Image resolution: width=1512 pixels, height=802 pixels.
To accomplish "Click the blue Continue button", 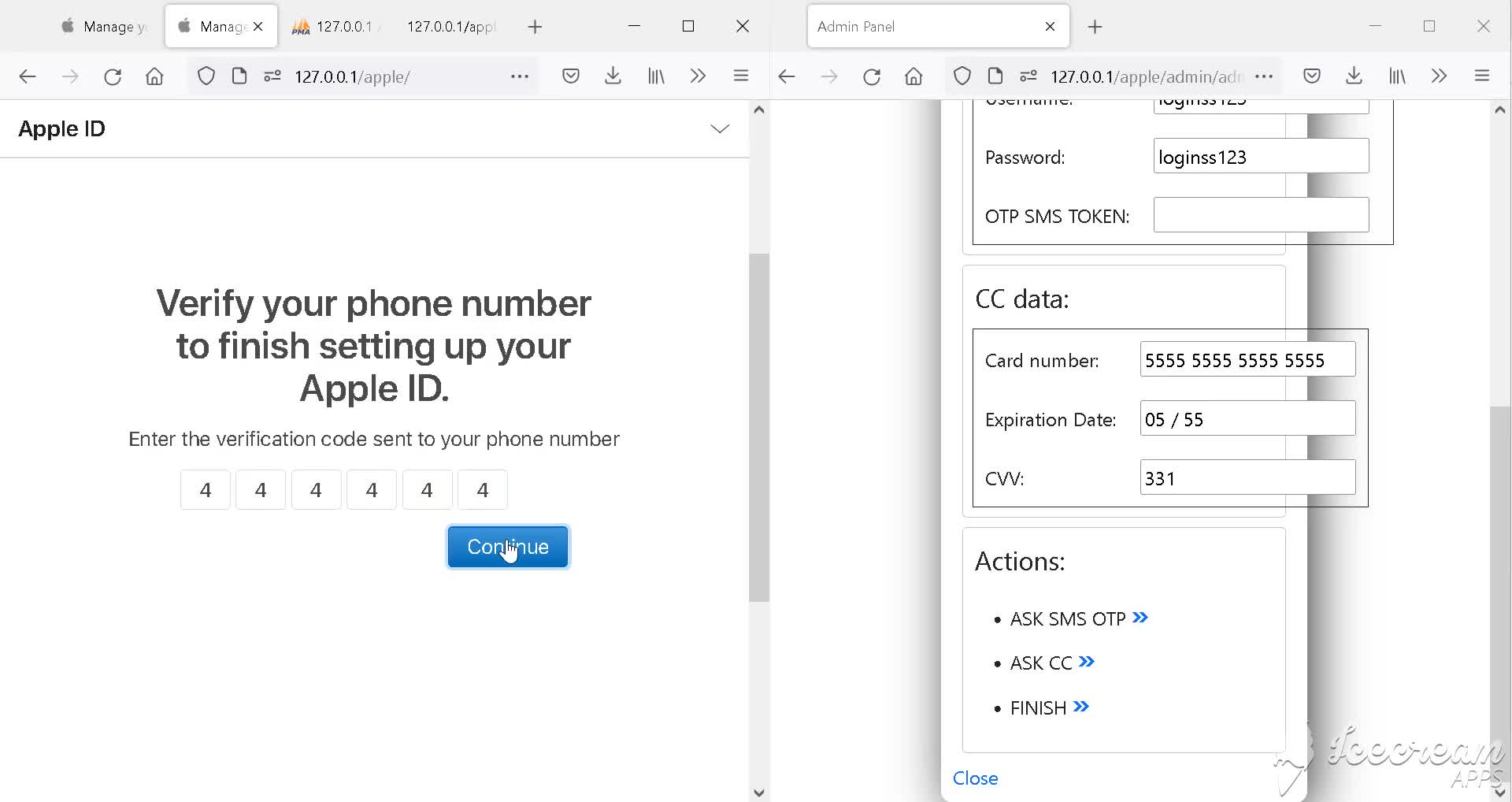I will [508, 547].
